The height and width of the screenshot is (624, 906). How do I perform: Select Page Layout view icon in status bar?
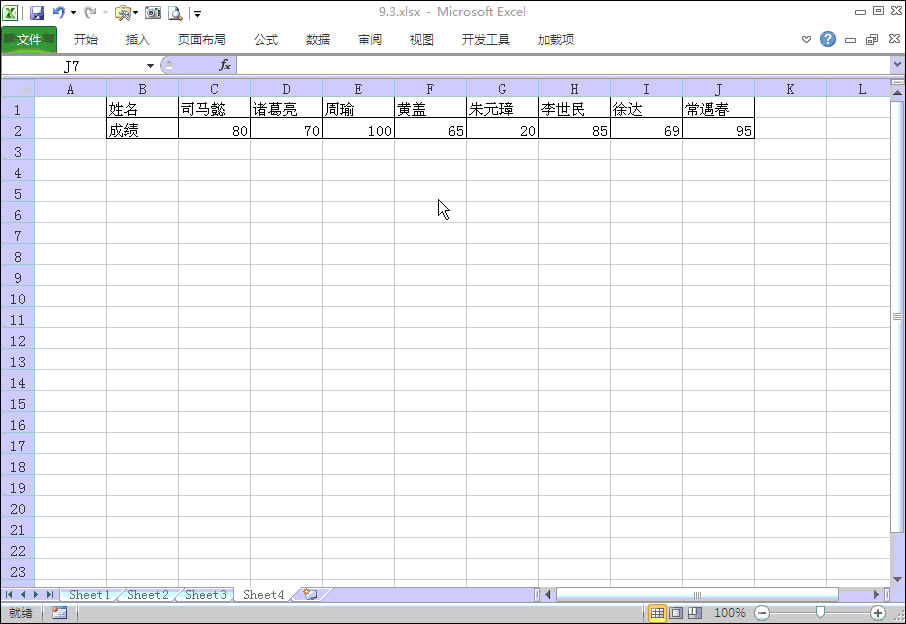676,613
